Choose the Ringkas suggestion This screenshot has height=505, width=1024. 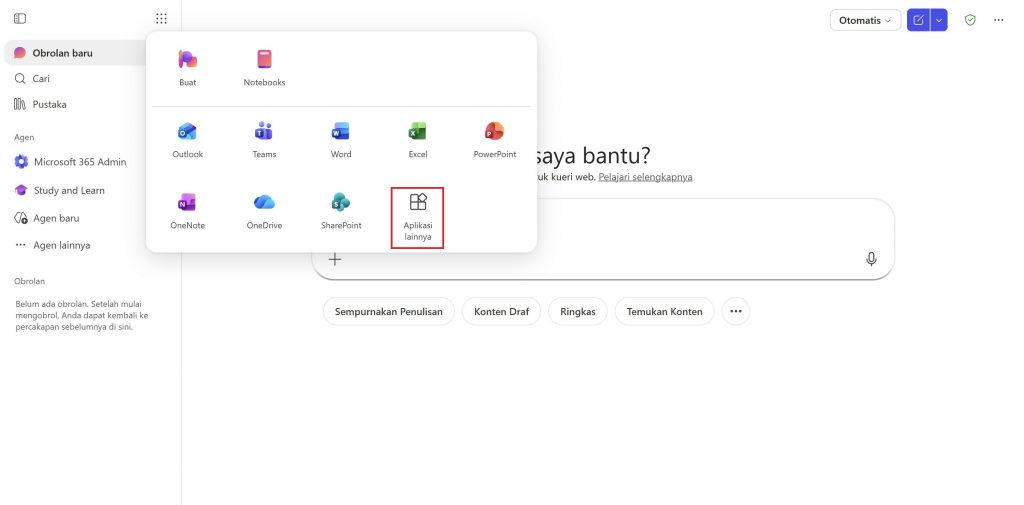tap(578, 312)
